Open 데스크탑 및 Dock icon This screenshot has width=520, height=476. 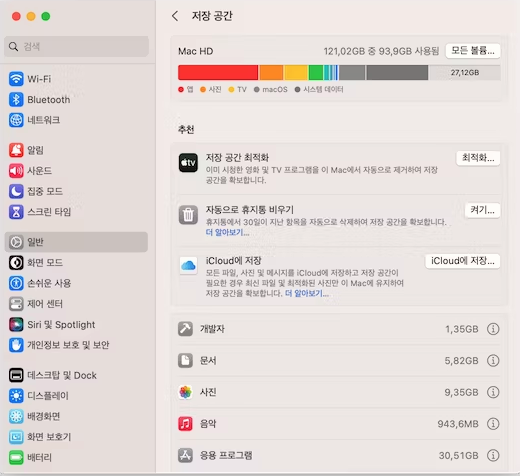16,375
